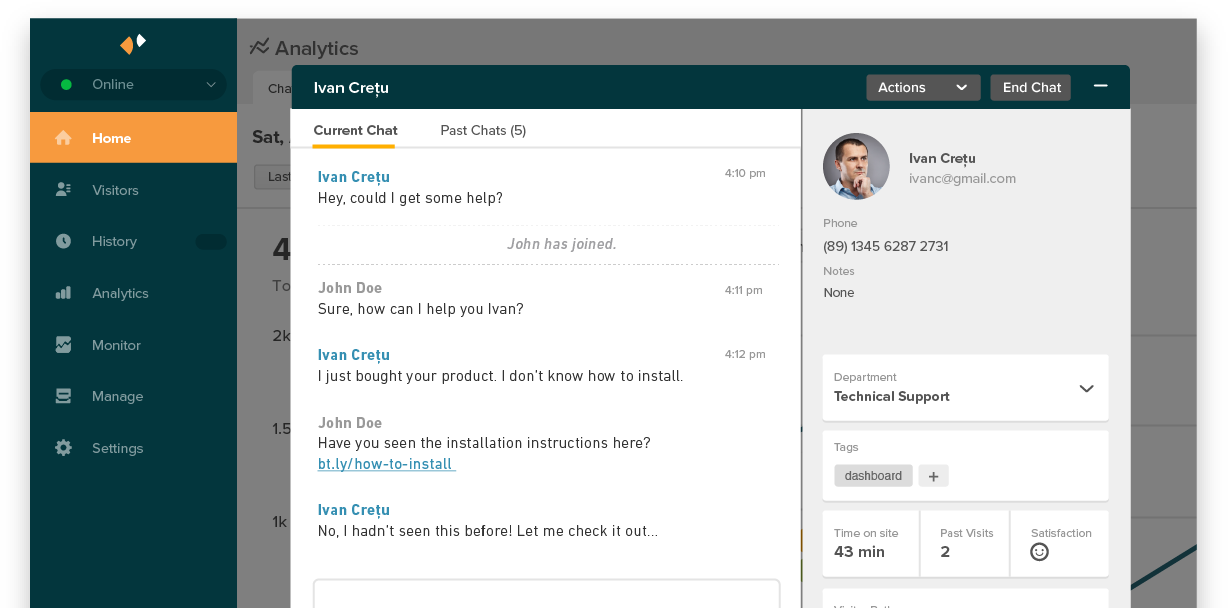Click the plus button to add tag
Image resolution: width=1228 pixels, height=608 pixels.
pos(933,476)
